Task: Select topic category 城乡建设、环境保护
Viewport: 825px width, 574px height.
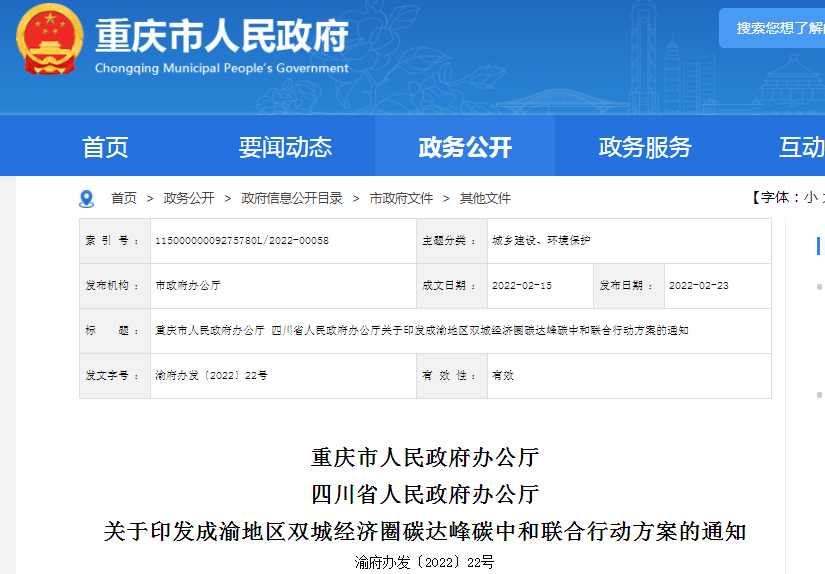Action: point(541,240)
